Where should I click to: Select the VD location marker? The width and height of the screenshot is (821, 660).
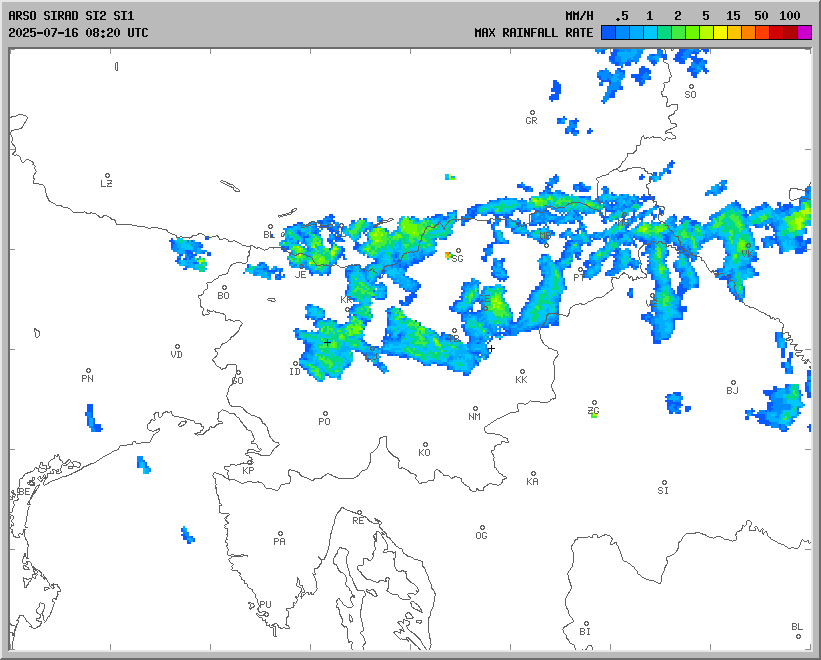point(177,347)
